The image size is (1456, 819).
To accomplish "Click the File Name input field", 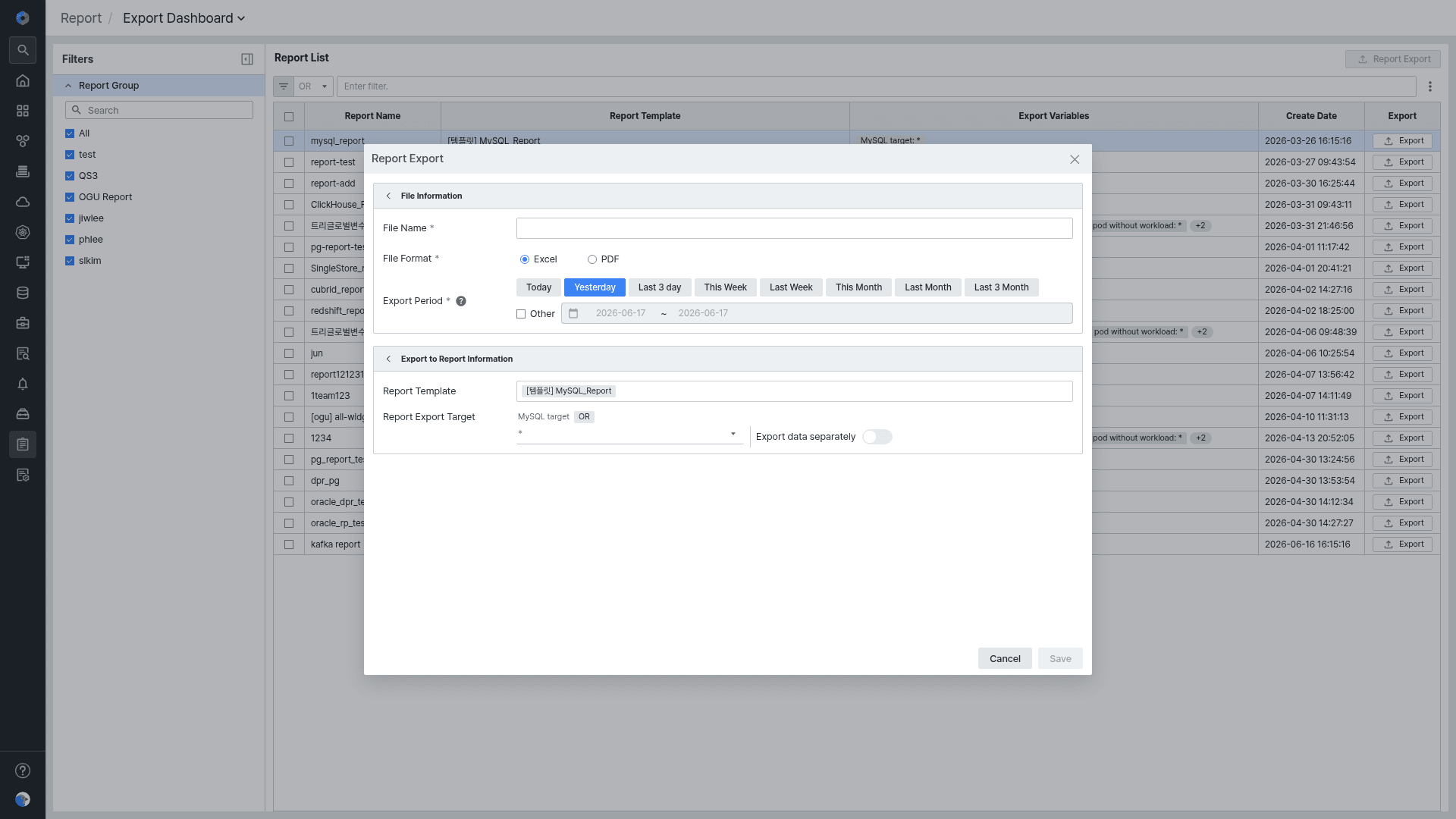I will click(794, 228).
